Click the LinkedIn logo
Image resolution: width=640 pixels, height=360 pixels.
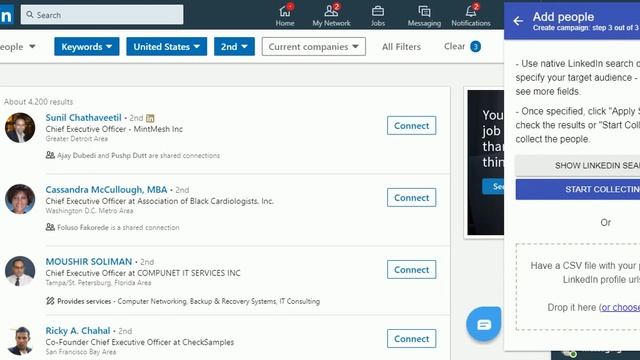[6, 15]
